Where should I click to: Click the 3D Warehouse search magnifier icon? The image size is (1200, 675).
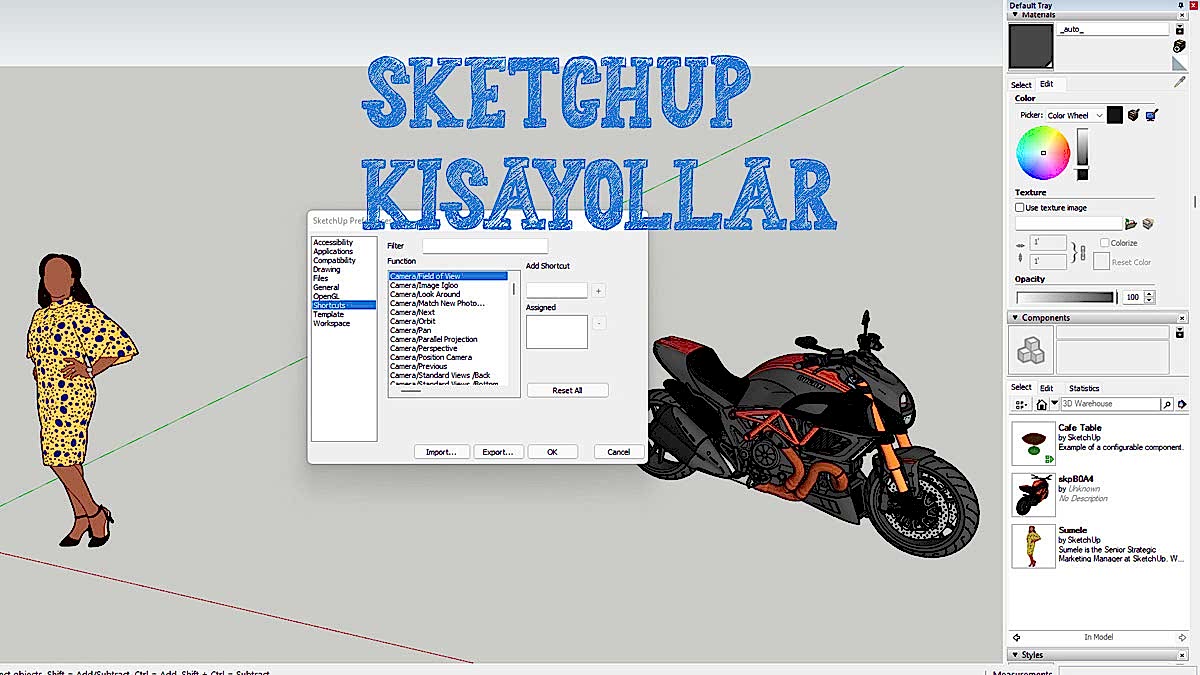[x=1167, y=404]
